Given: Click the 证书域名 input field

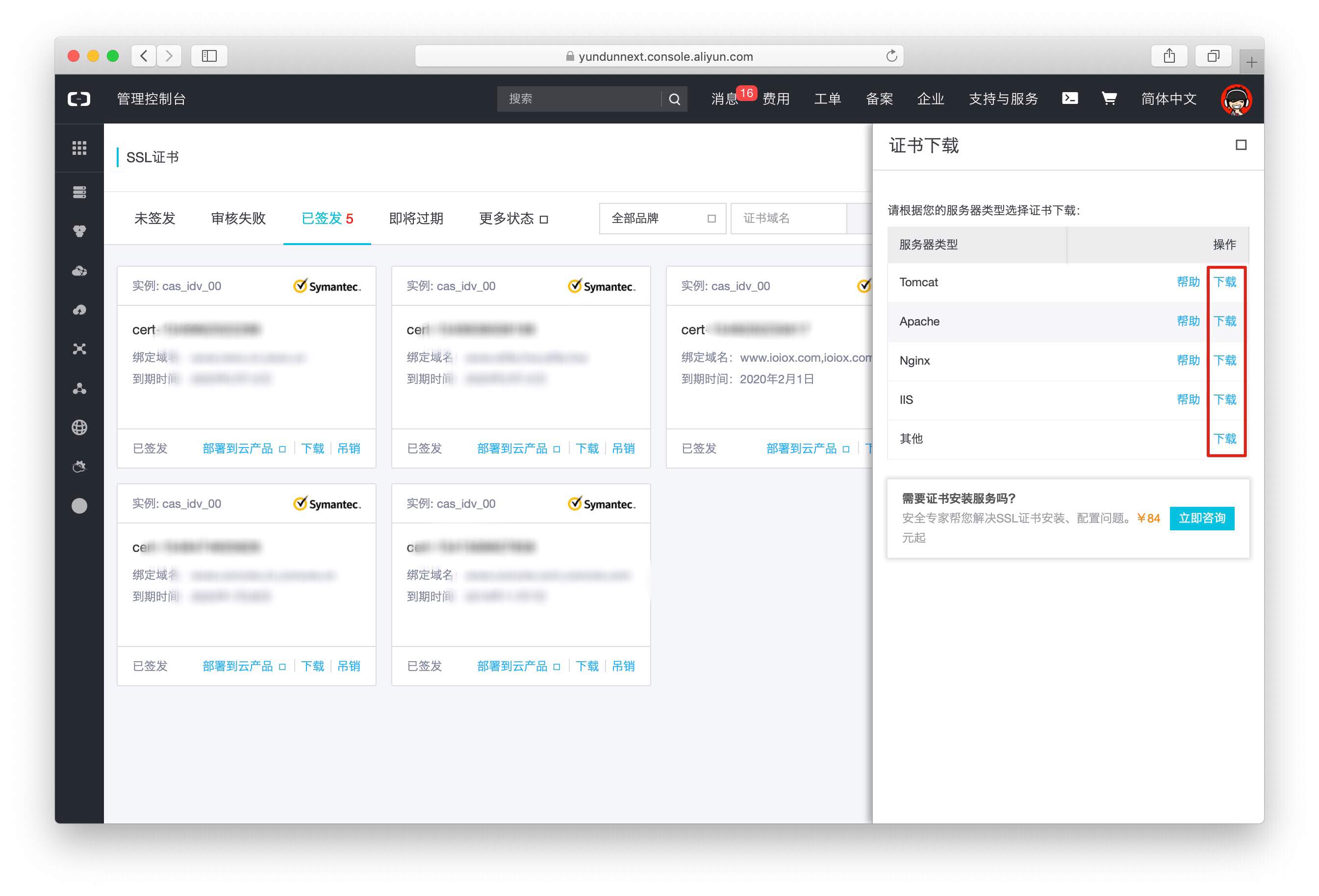Looking at the screenshot, I should coord(789,219).
